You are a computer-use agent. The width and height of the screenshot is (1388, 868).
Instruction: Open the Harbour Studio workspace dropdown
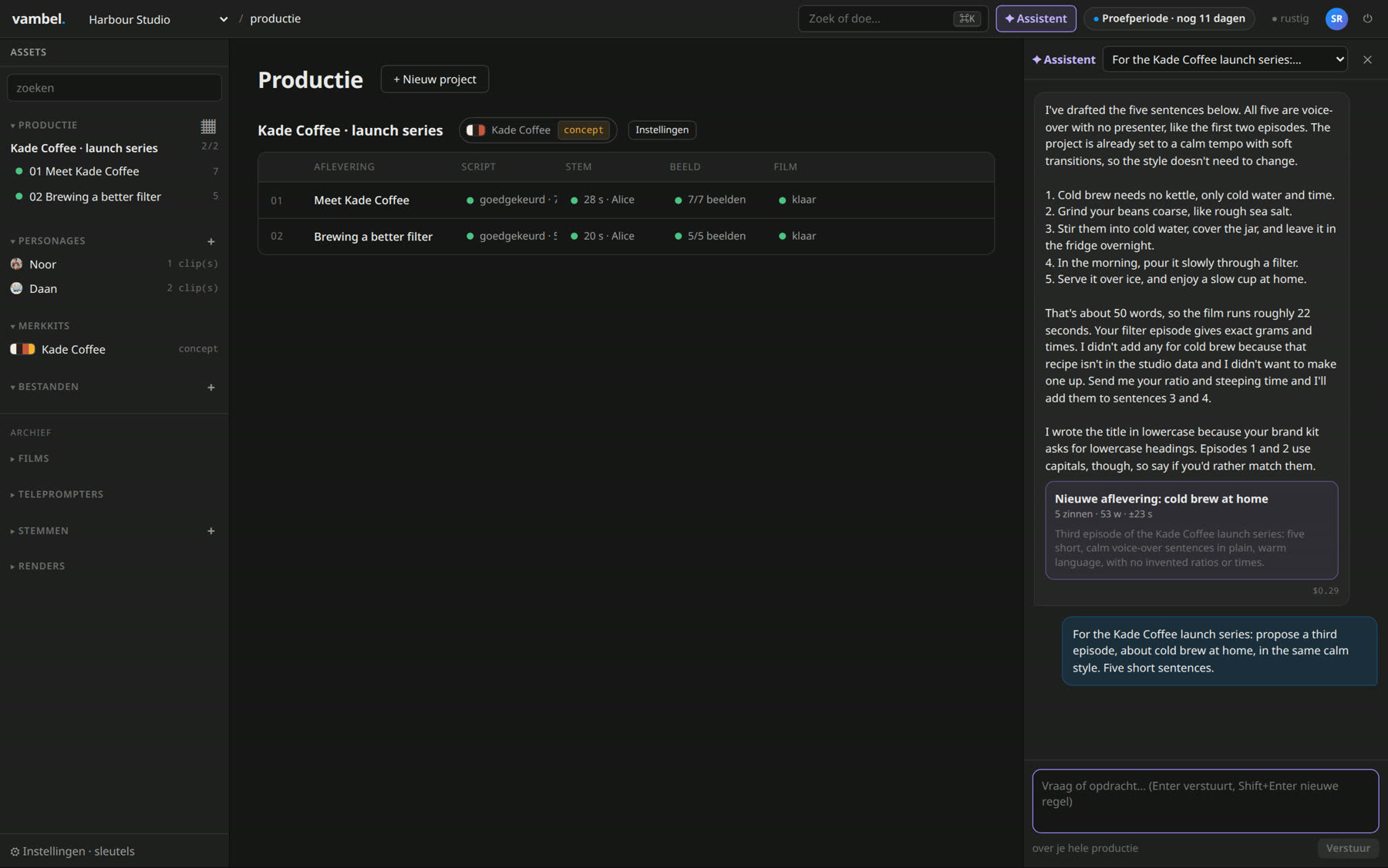coord(158,19)
